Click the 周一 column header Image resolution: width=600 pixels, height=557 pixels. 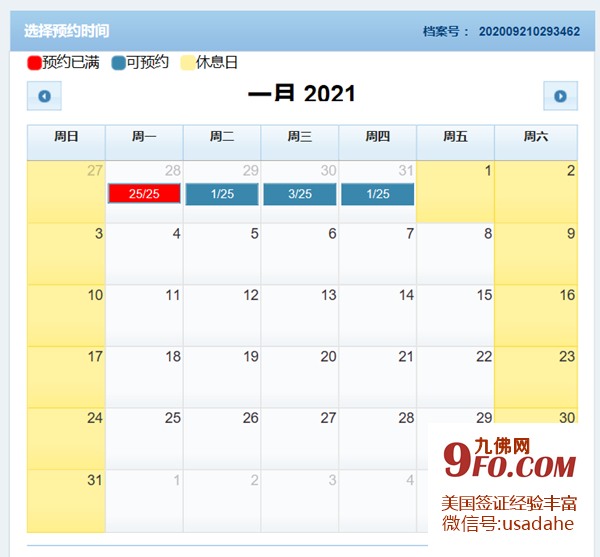coord(144,137)
